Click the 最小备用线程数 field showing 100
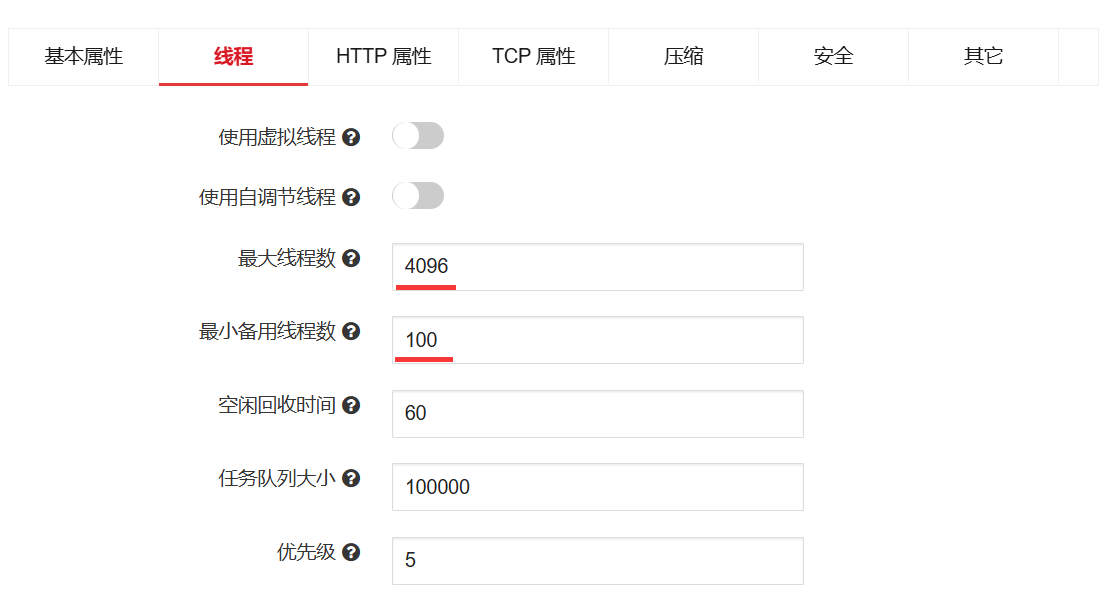This screenshot has height=607, width=1104. [x=598, y=340]
